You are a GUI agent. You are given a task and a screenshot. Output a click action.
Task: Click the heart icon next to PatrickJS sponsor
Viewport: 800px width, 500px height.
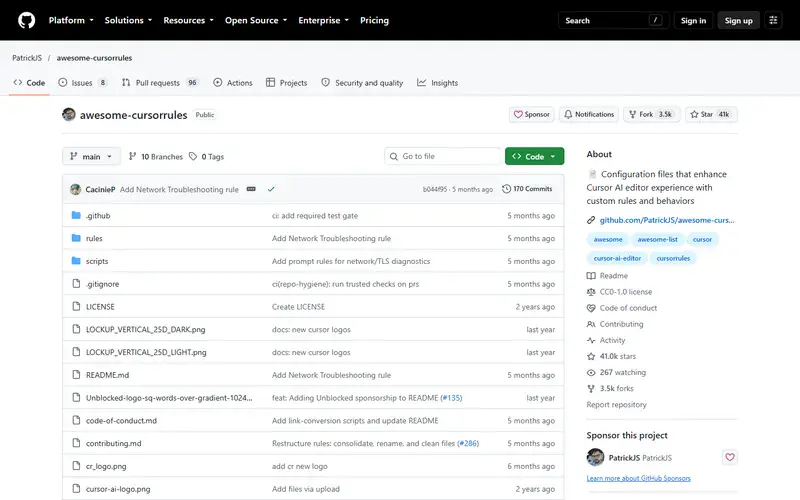pos(730,457)
